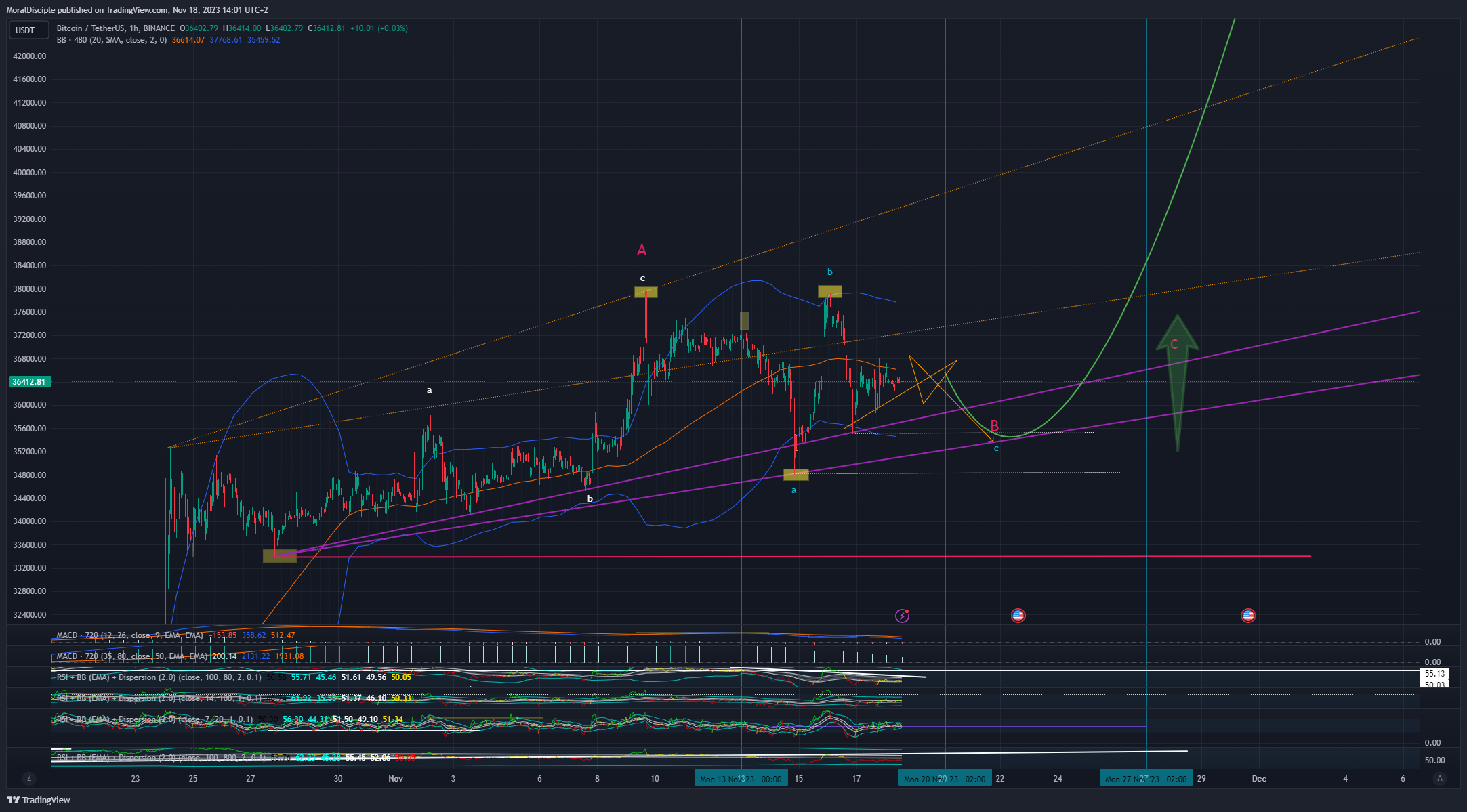Click Mon 20 Nov '23 02:00 time marker
Image resolution: width=1467 pixels, height=812 pixels.
pyautogui.click(x=945, y=779)
